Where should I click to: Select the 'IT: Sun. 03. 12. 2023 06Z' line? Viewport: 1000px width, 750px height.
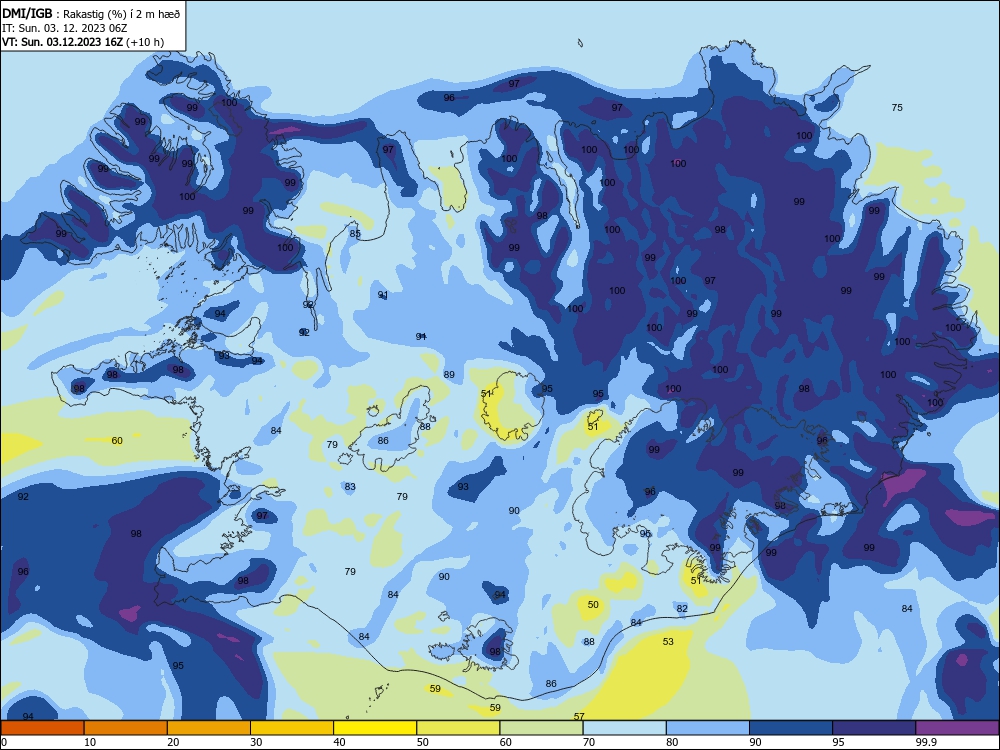point(64,28)
